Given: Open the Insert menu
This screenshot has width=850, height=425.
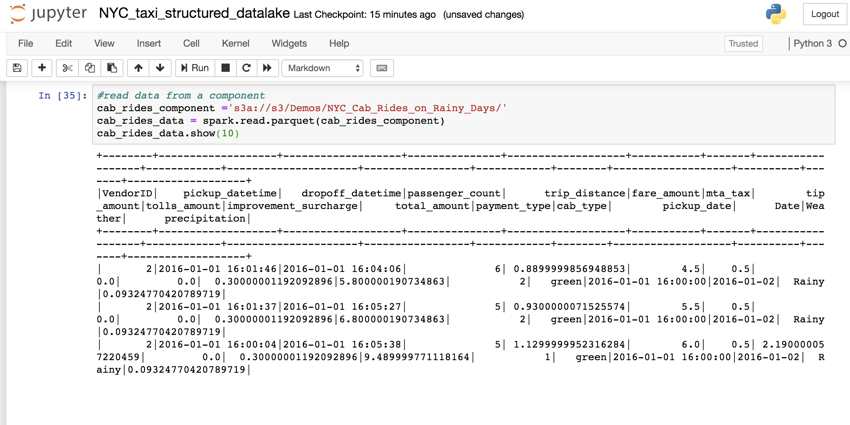Looking at the screenshot, I should 149,43.
